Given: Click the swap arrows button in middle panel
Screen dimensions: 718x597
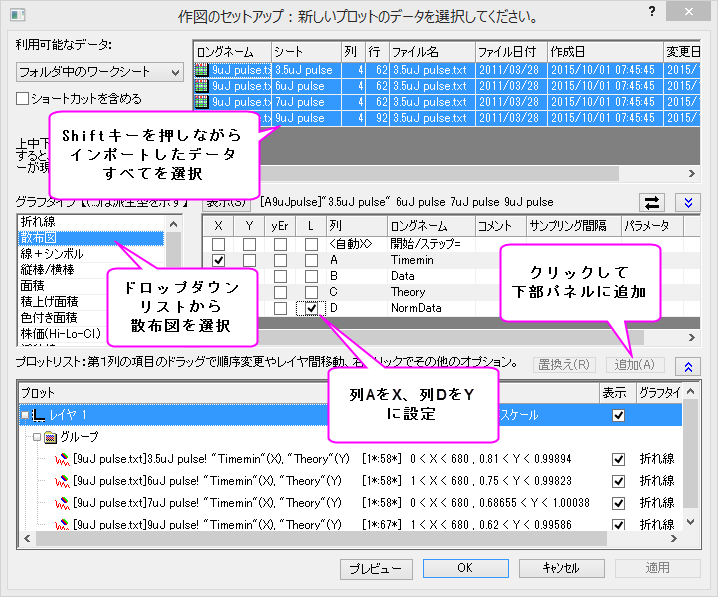Looking at the screenshot, I should [x=652, y=202].
